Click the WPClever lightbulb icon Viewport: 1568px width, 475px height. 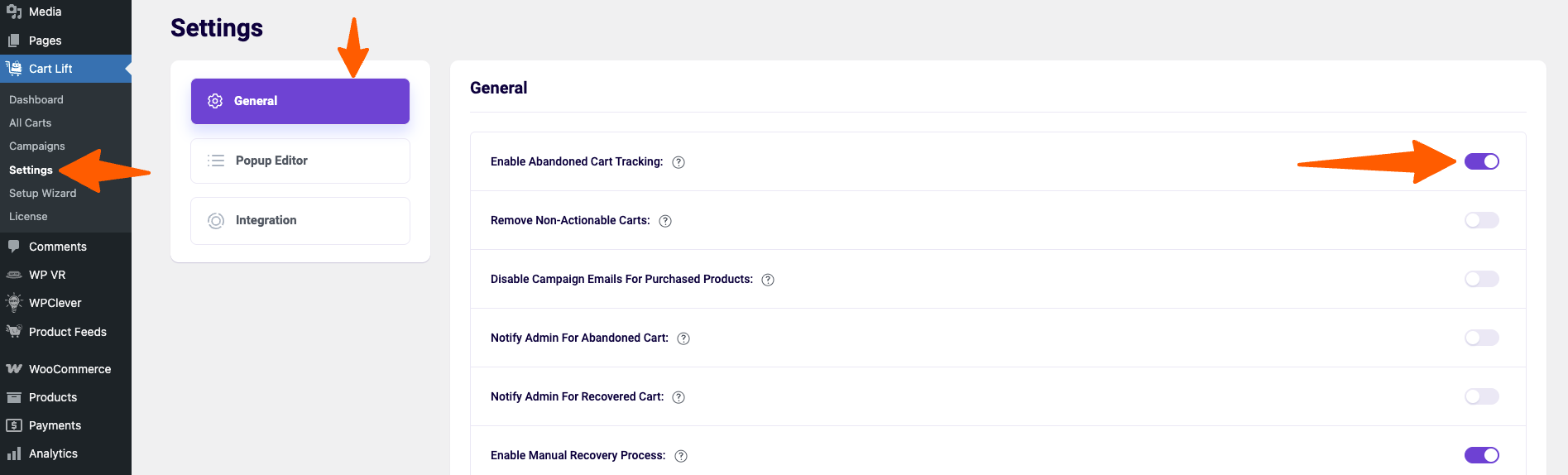pyautogui.click(x=14, y=303)
